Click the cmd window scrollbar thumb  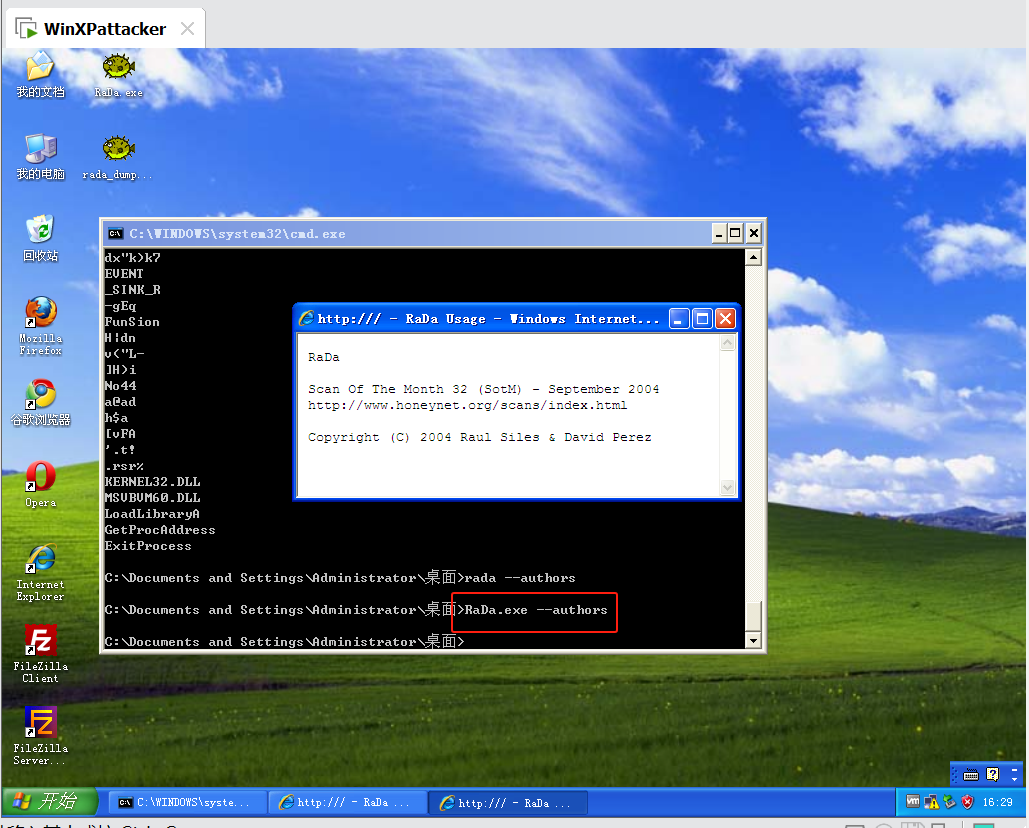[x=753, y=615]
